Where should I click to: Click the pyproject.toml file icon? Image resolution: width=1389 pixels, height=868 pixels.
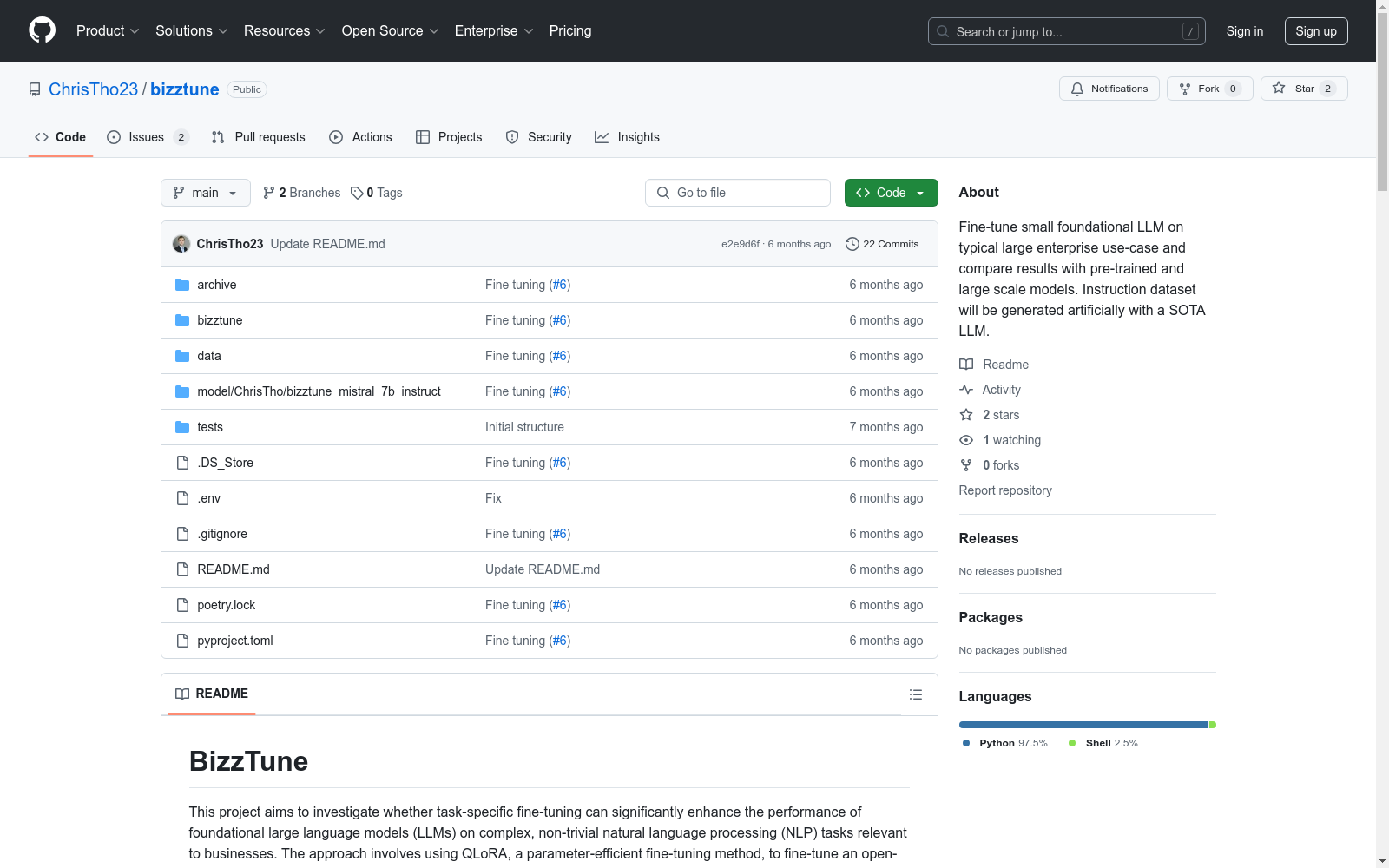pos(182,641)
